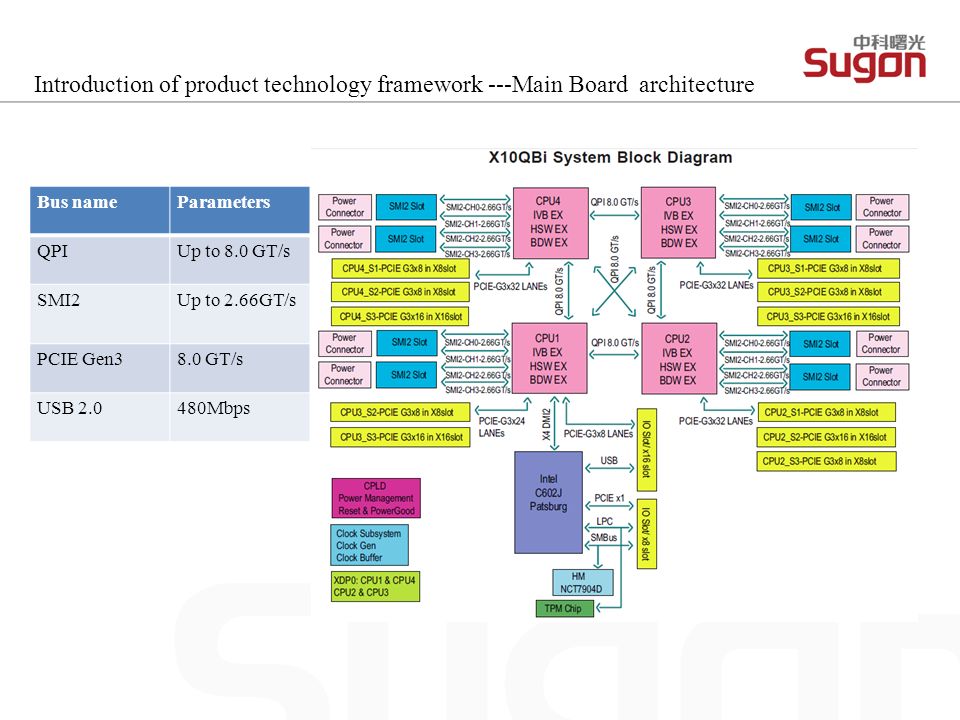Image resolution: width=960 pixels, height=720 pixels.
Task: Click 'CPU3_S1-PCIE G3x8 in X8slot' box
Action: 828,268
